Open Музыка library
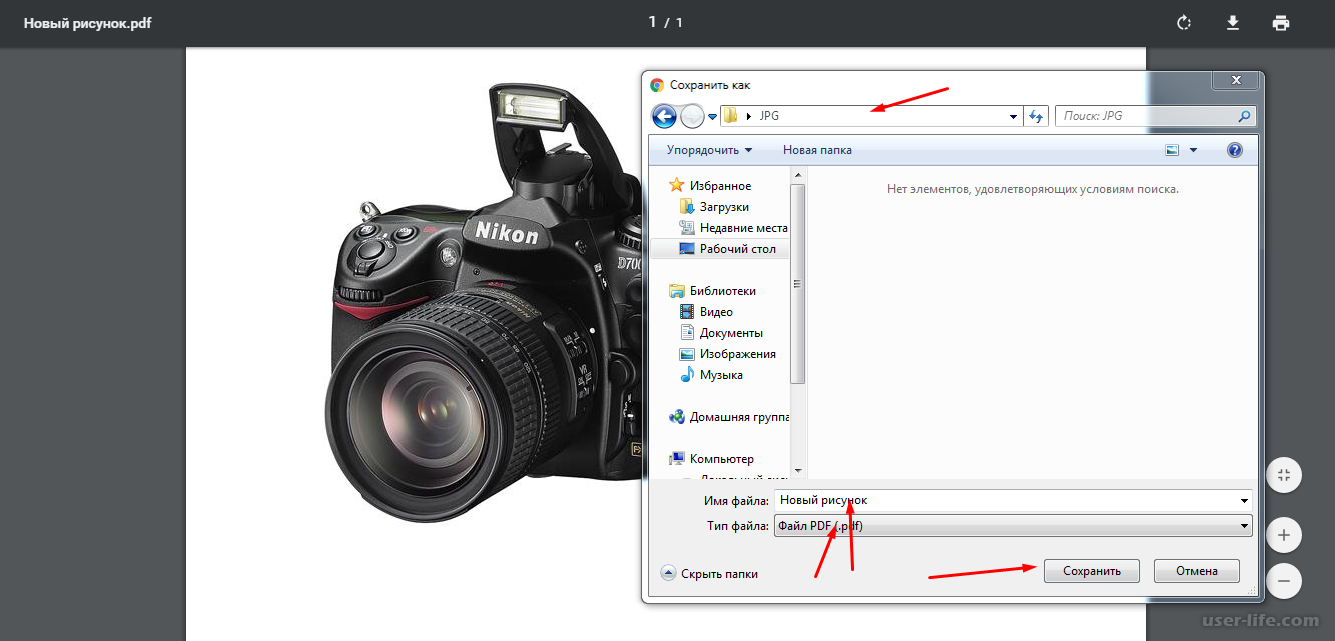1335x641 pixels. pyautogui.click(x=721, y=375)
